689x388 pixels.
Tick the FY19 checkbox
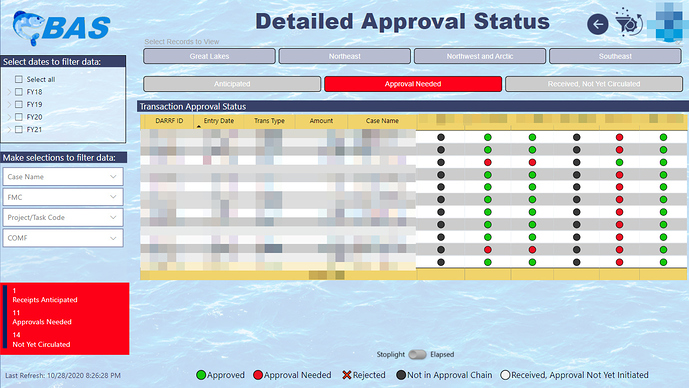pyautogui.click(x=18, y=105)
